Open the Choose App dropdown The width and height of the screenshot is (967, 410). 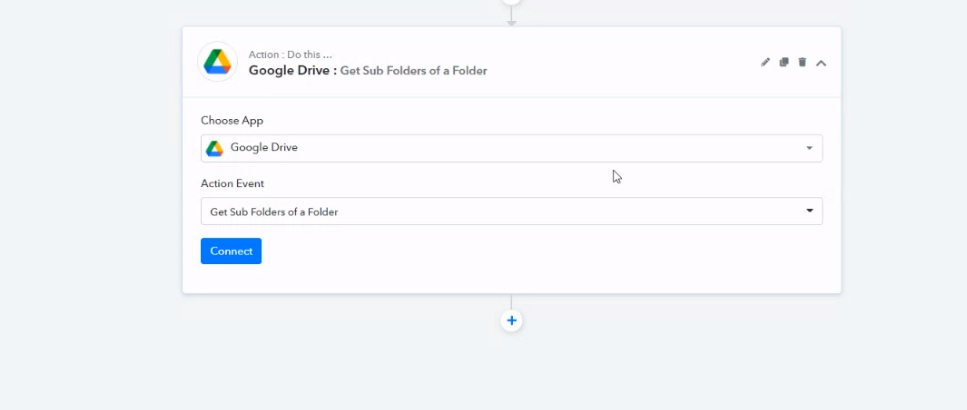(511, 148)
